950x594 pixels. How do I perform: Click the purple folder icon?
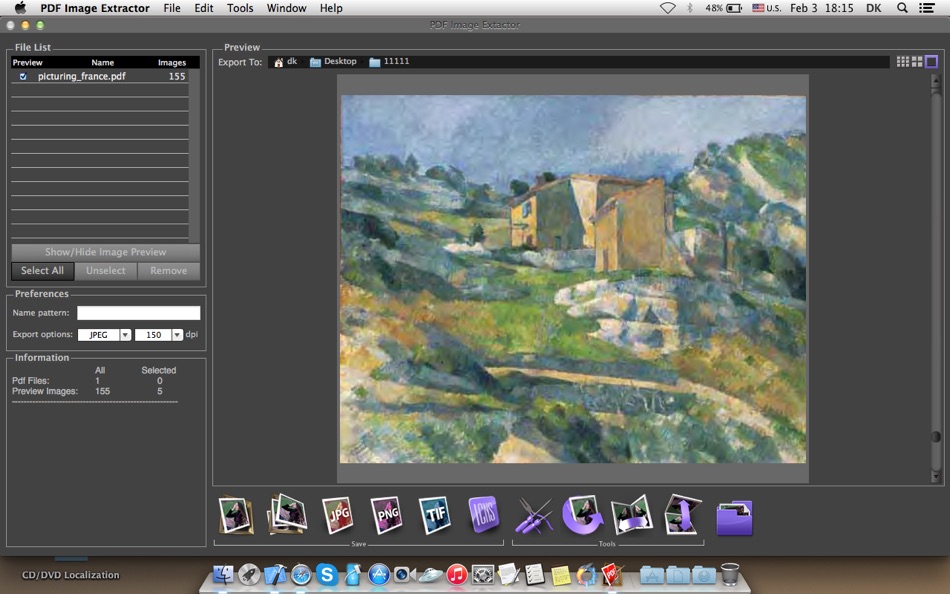tap(734, 517)
